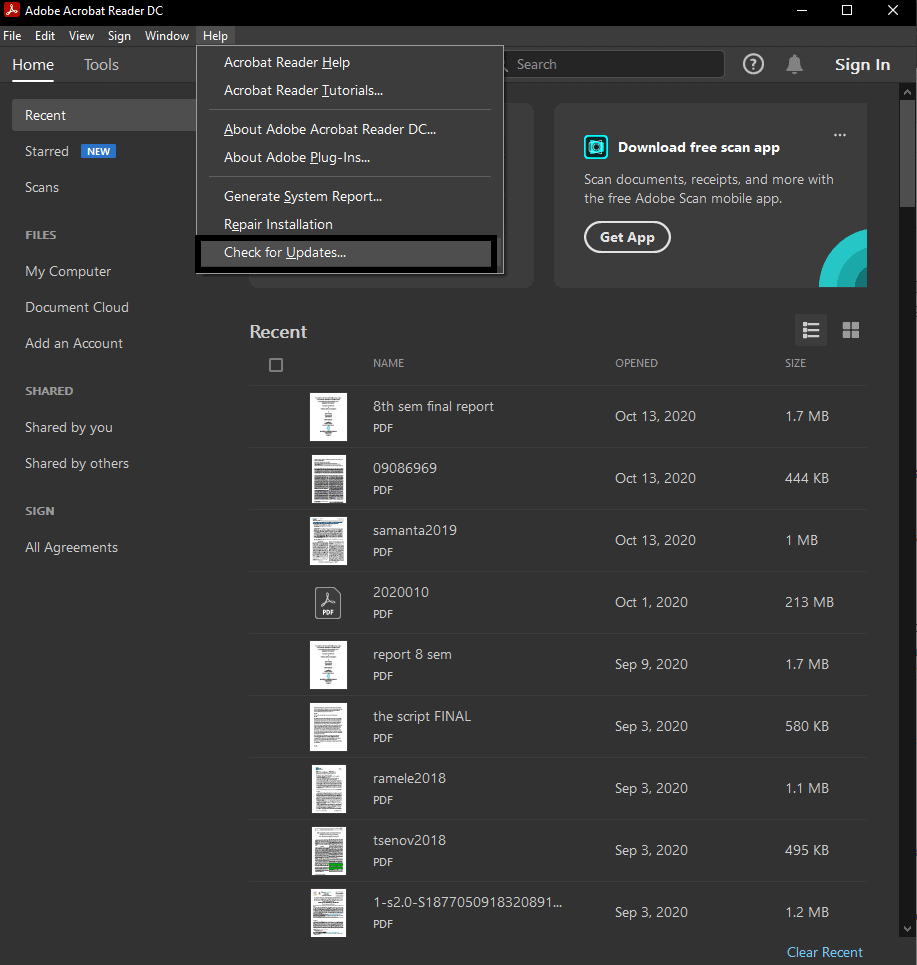The width and height of the screenshot is (917, 965).
Task: Open My Computer in the sidebar
Action: click(68, 272)
